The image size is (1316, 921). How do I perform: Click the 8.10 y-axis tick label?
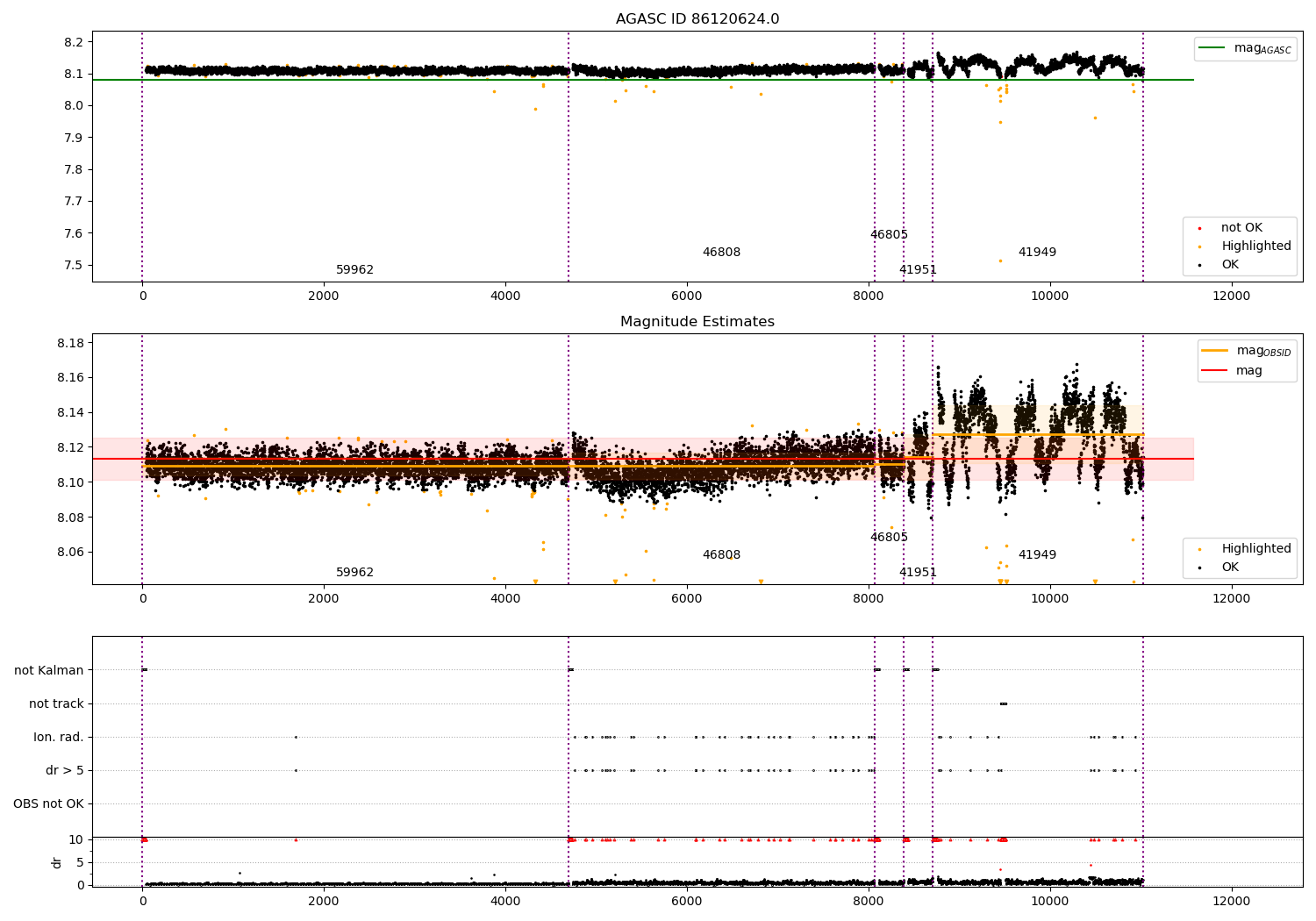pyautogui.click(x=70, y=483)
